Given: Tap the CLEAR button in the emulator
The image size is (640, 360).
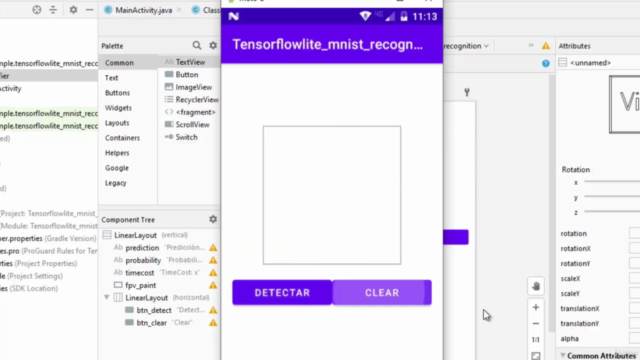Looking at the screenshot, I should [382, 292].
